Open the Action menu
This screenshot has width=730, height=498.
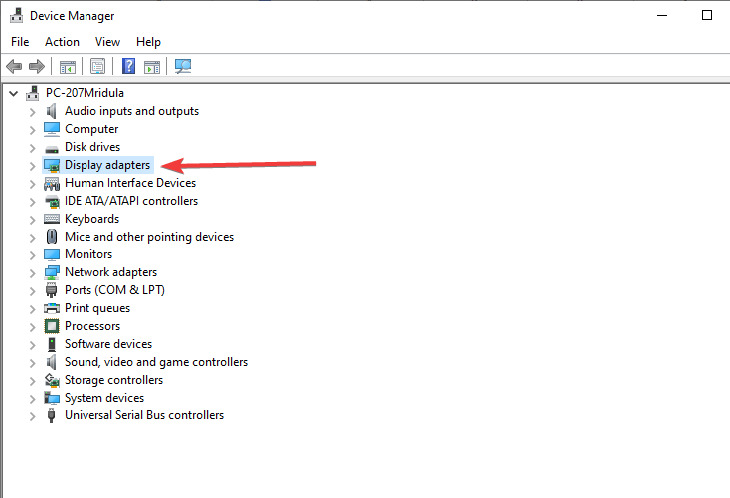[x=62, y=42]
